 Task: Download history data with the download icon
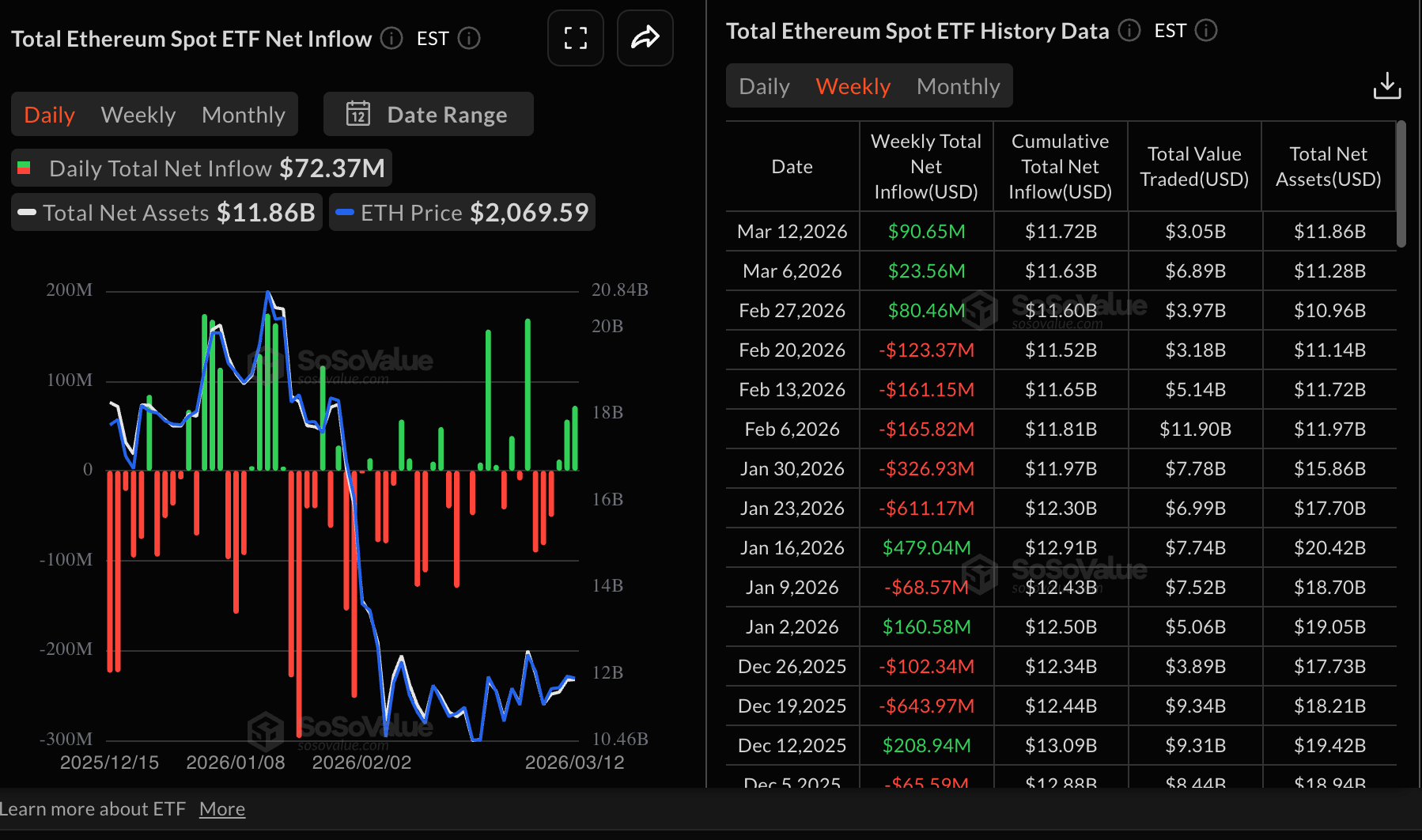point(1387,85)
